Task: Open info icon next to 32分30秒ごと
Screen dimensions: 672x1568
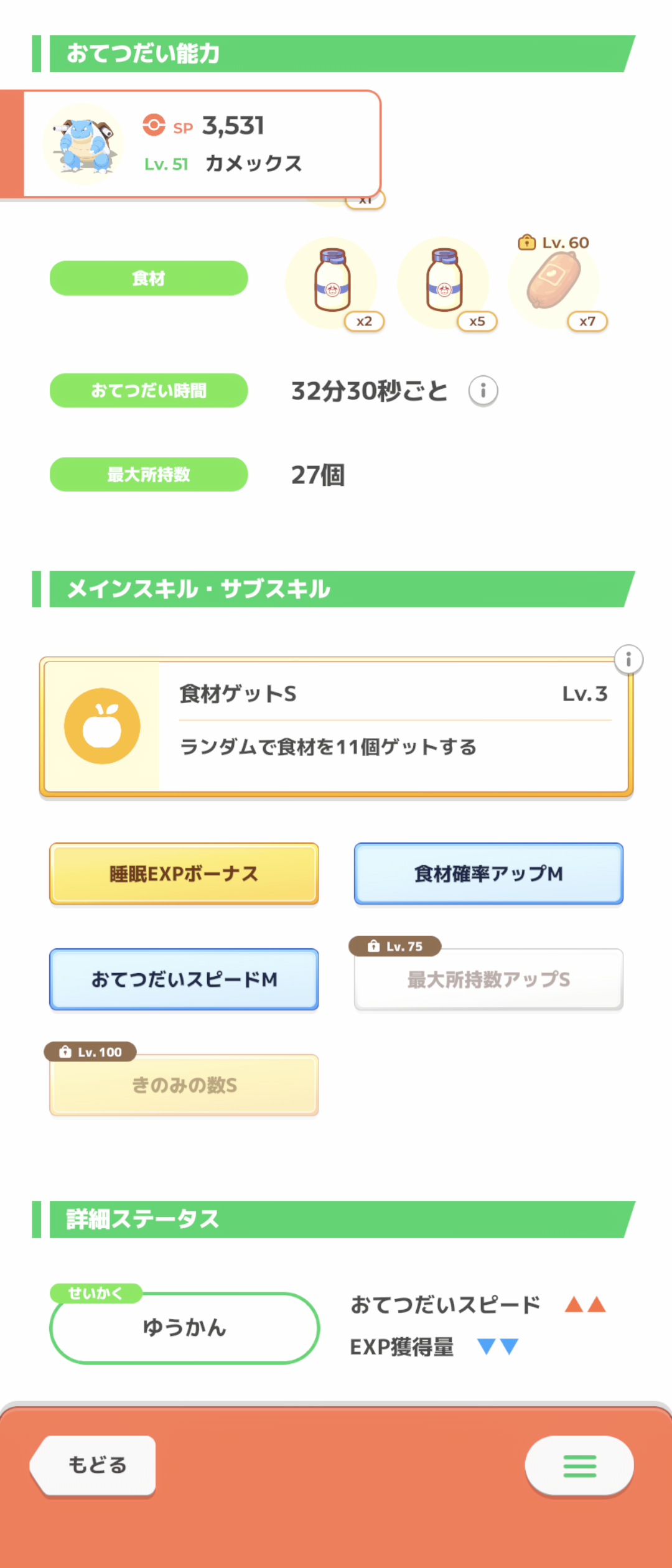Action: tap(483, 391)
